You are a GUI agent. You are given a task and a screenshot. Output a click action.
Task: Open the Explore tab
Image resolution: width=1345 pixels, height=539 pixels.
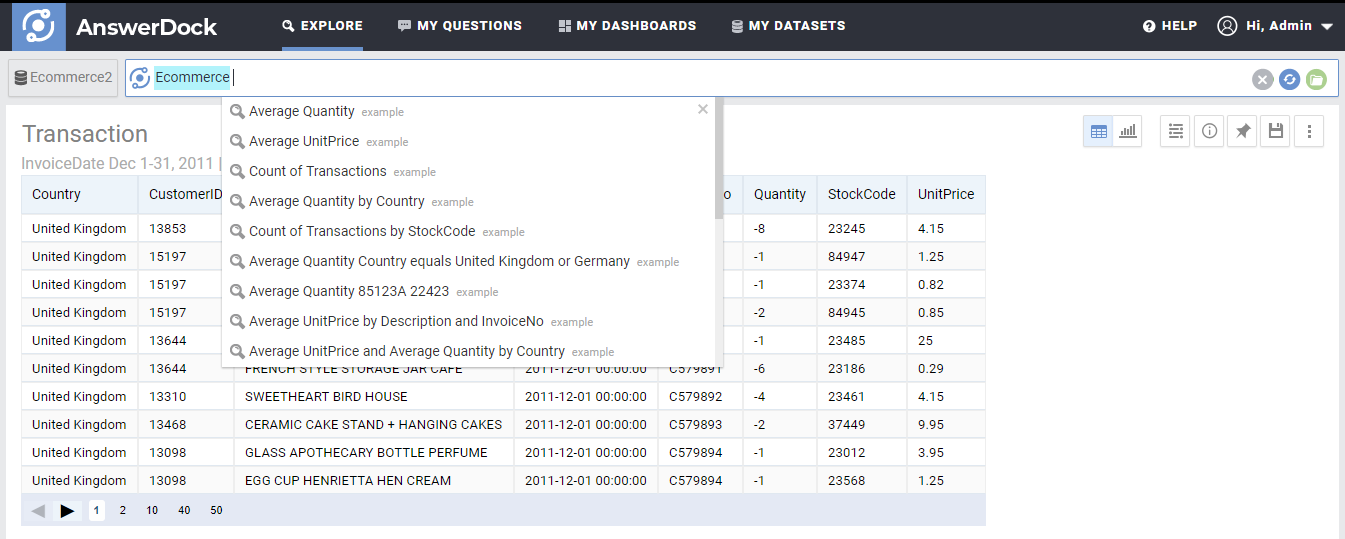(x=322, y=26)
